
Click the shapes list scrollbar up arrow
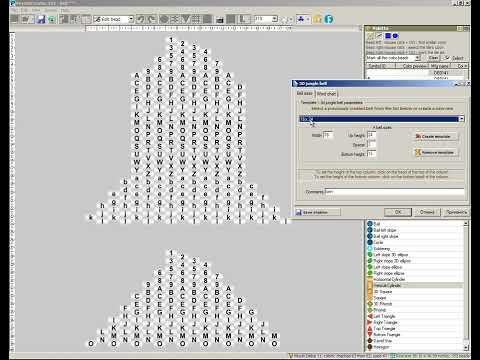click(466, 224)
